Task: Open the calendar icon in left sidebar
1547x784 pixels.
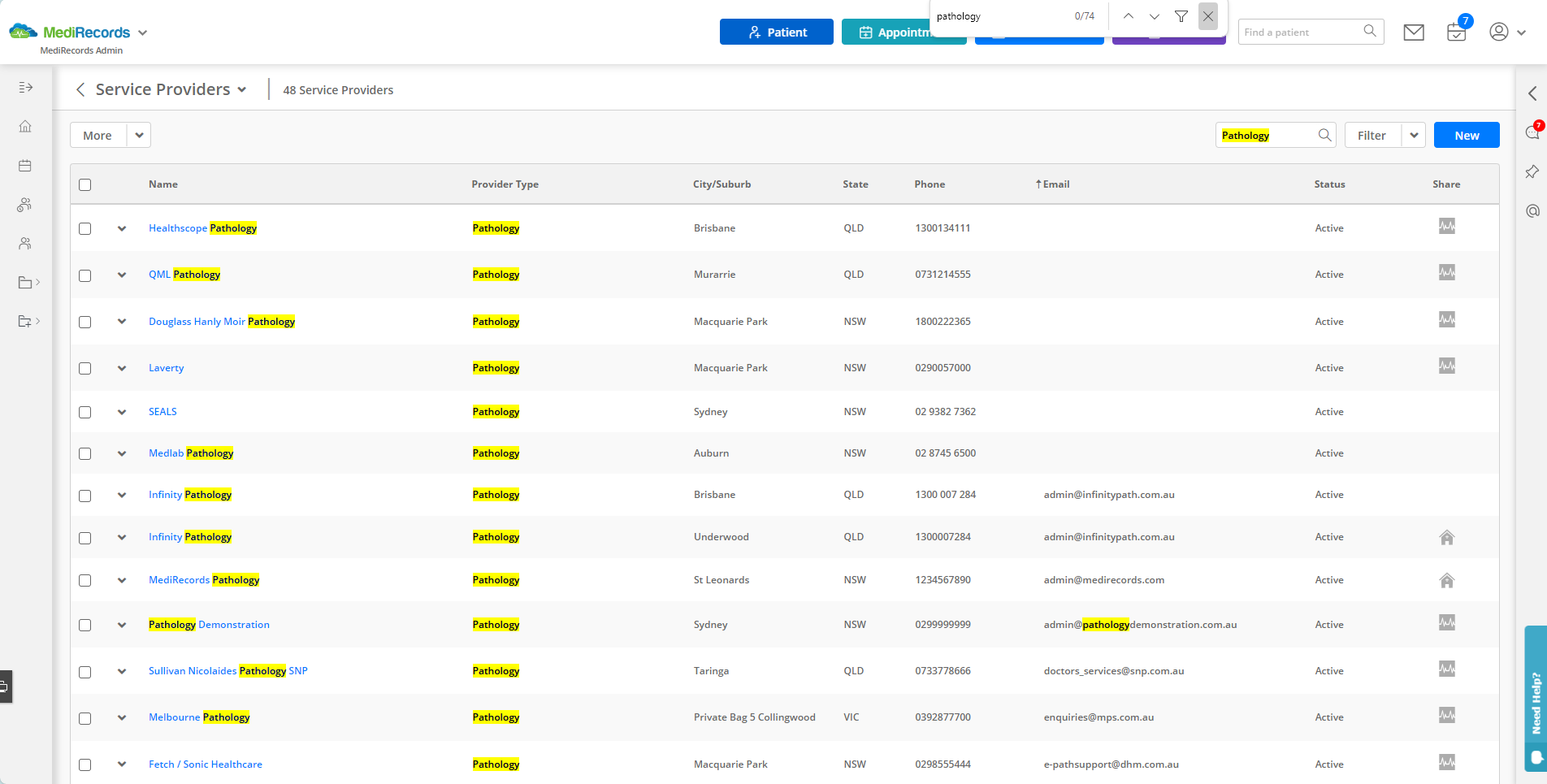Action: click(25, 166)
